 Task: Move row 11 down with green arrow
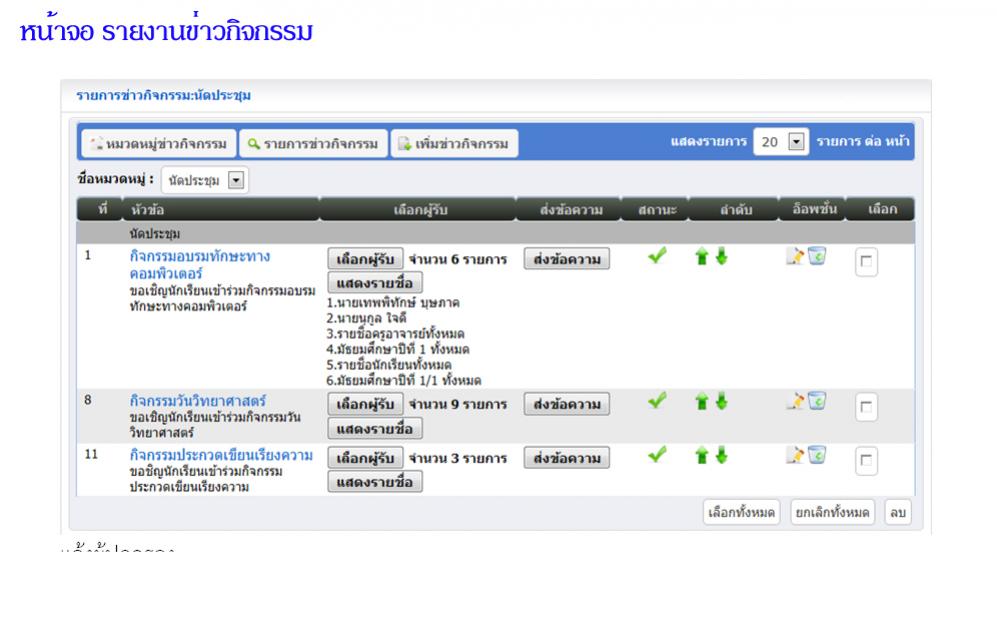(721, 456)
